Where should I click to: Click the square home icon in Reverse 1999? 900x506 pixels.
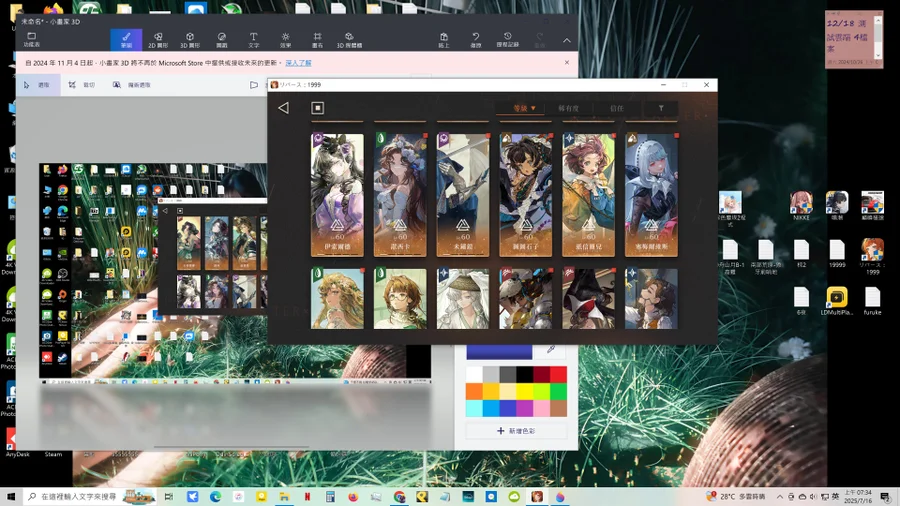(x=317, y=108)
